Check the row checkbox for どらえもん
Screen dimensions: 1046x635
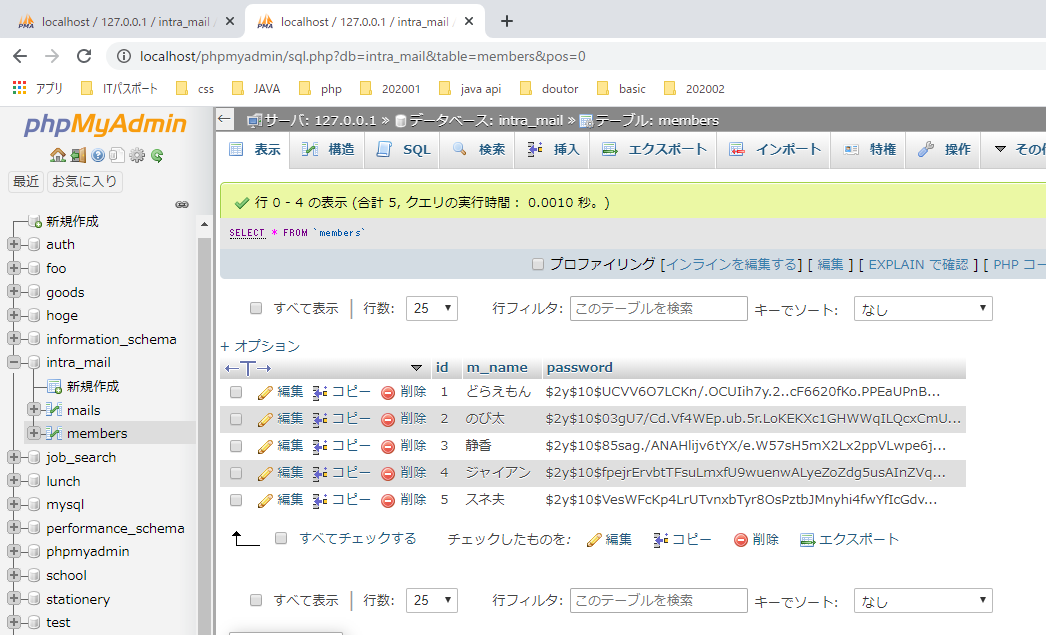pos(235,392)
